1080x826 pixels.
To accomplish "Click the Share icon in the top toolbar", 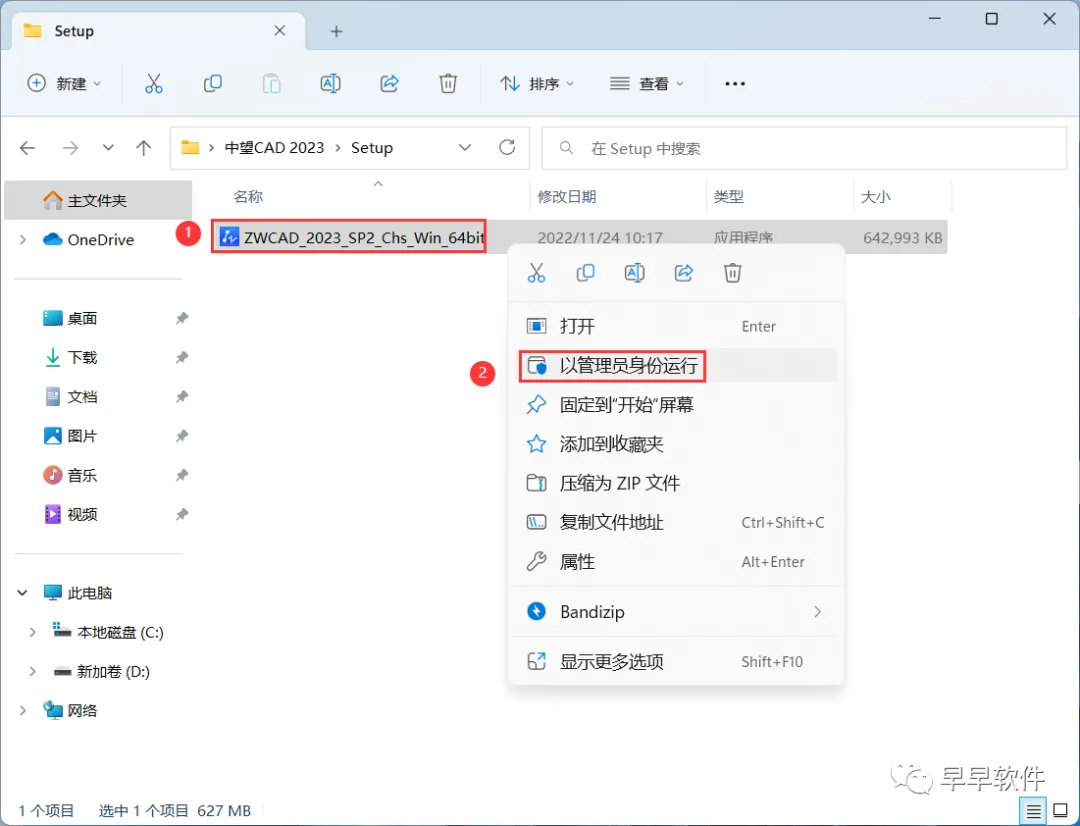I will pyautogui.click(x=389, y=83).
